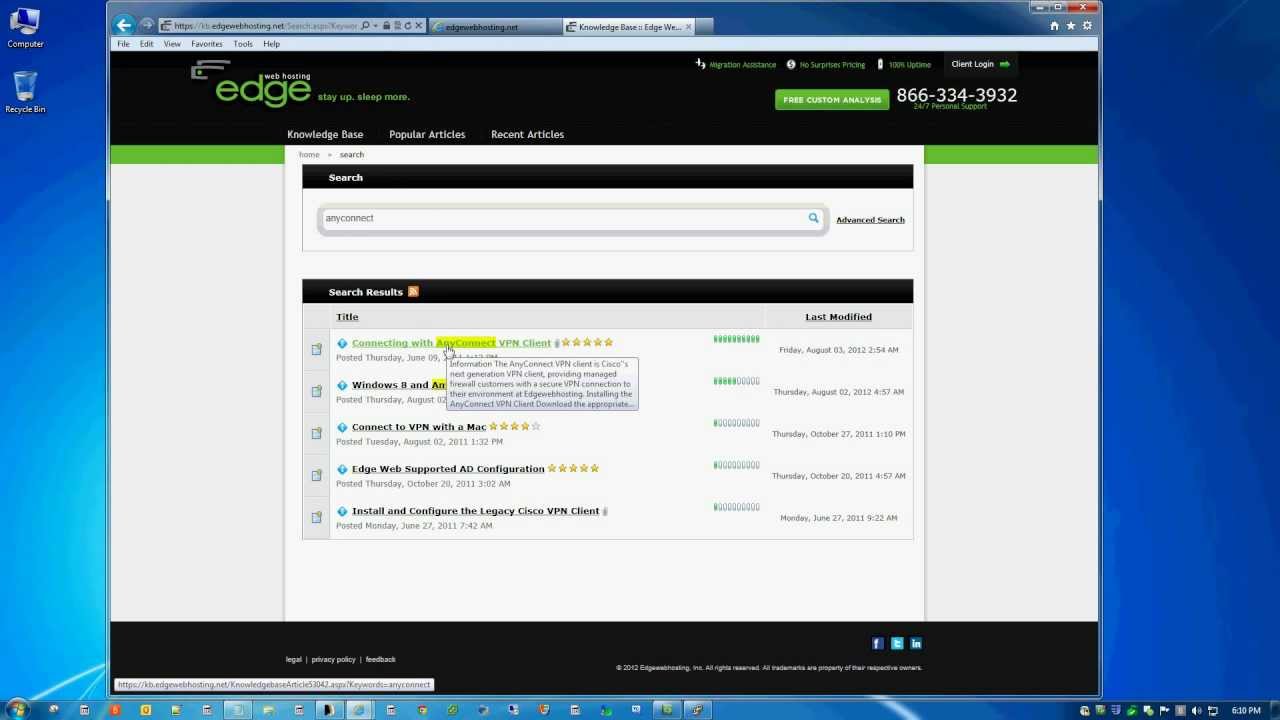This screenshot has width=1280, height=720.
Task: Click the article icon for Connect to VPN with a Mac row
Action: (x=316, y=433)
